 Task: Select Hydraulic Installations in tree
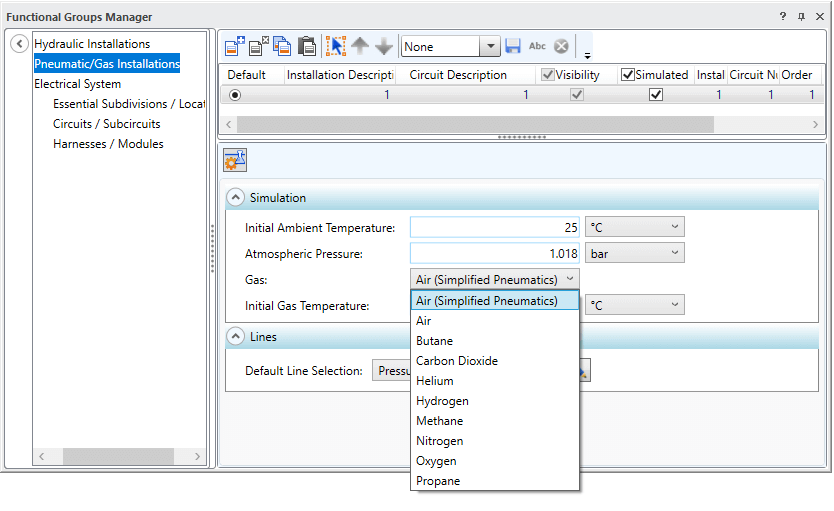coord(92,44)
